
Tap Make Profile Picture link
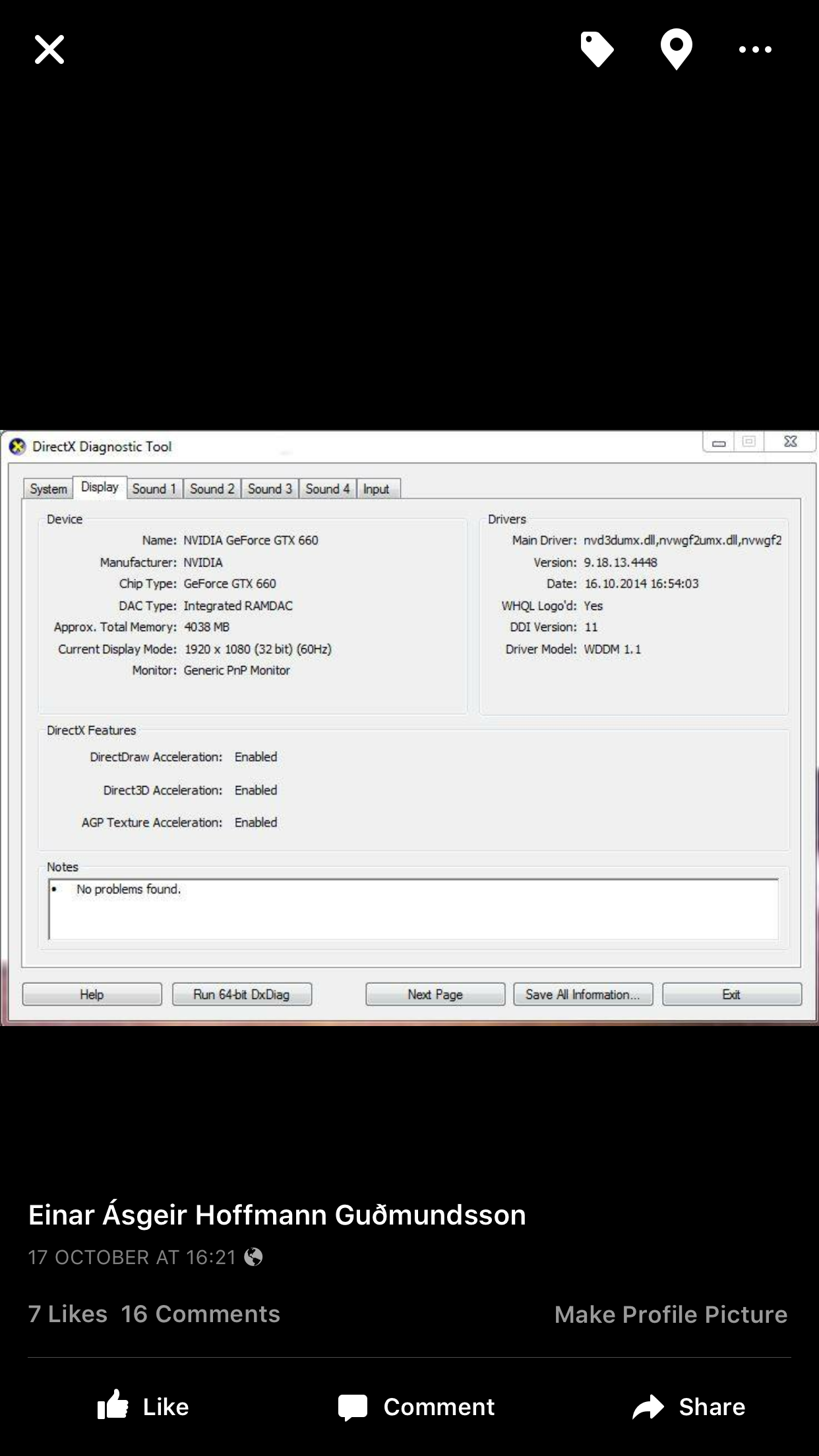click(671, 1314)
